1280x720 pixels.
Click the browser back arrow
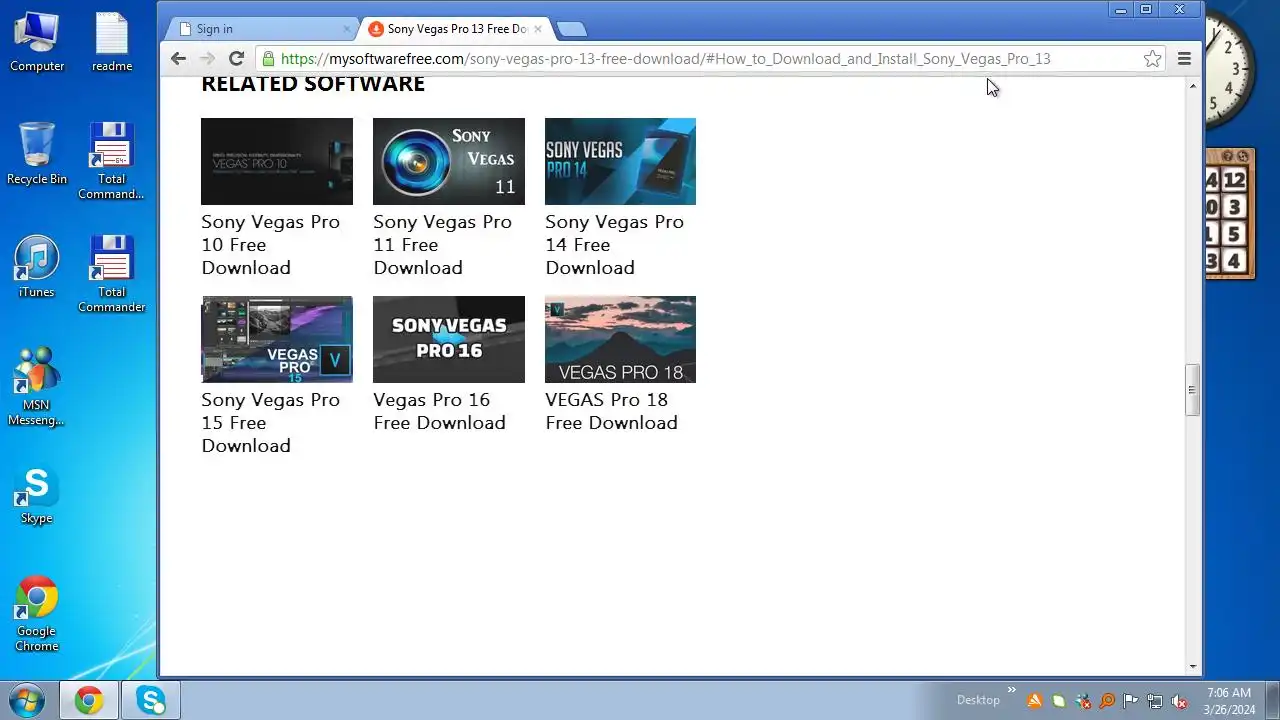click(x=178, y=59)
